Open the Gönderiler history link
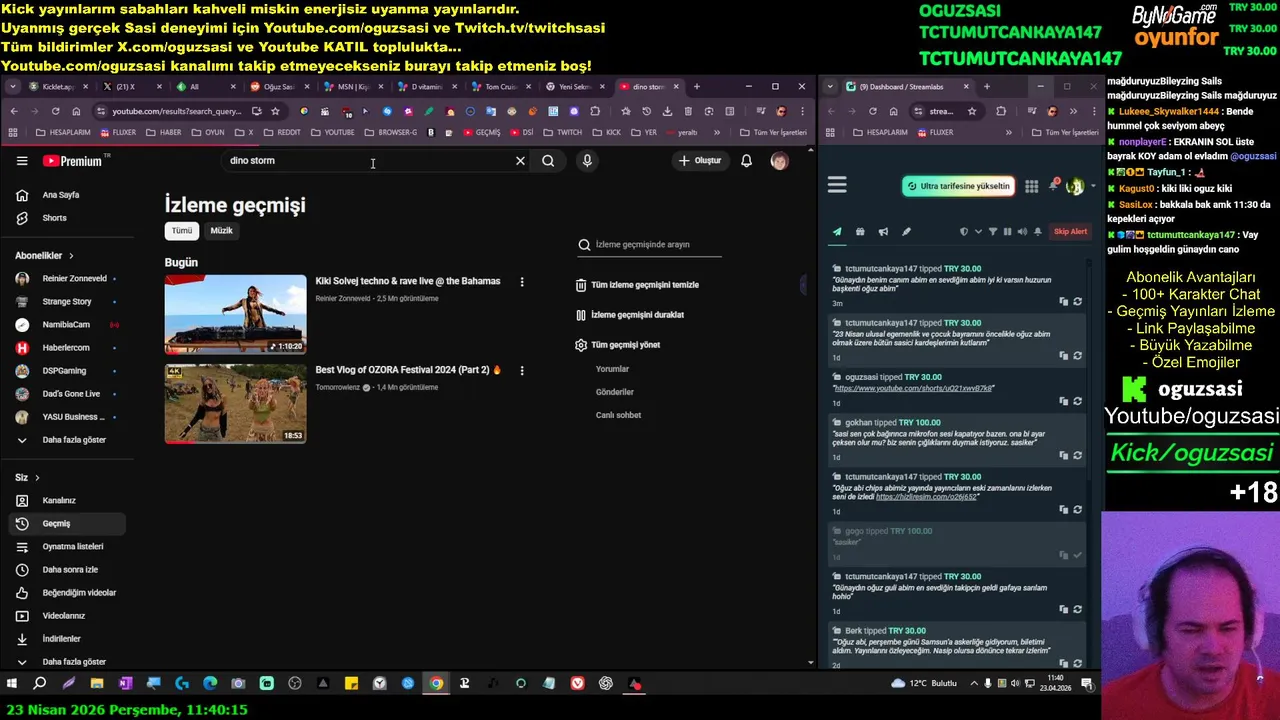Screen dimensions: 1280x720 coord(615,392)
